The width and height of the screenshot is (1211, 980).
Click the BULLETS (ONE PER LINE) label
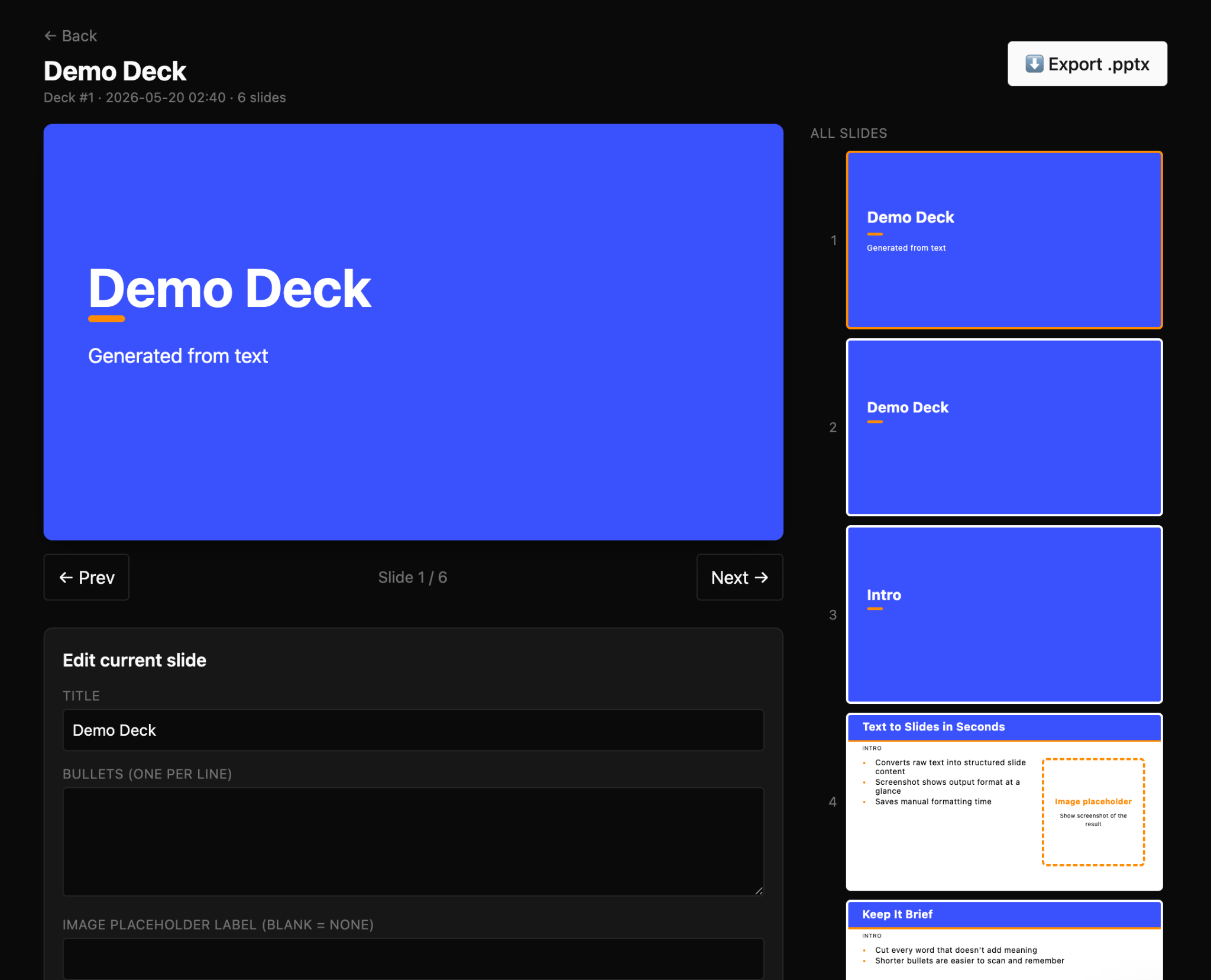(147, 774)
